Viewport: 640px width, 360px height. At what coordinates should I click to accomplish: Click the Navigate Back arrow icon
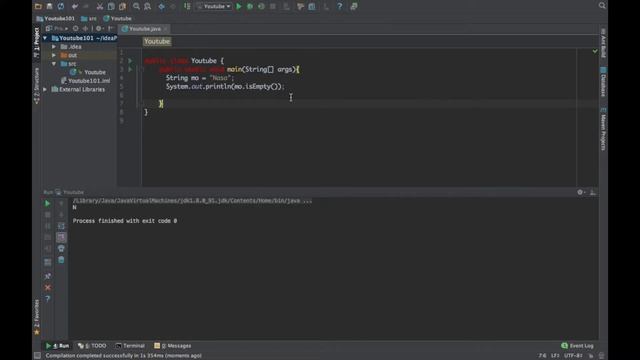(162, 6)
